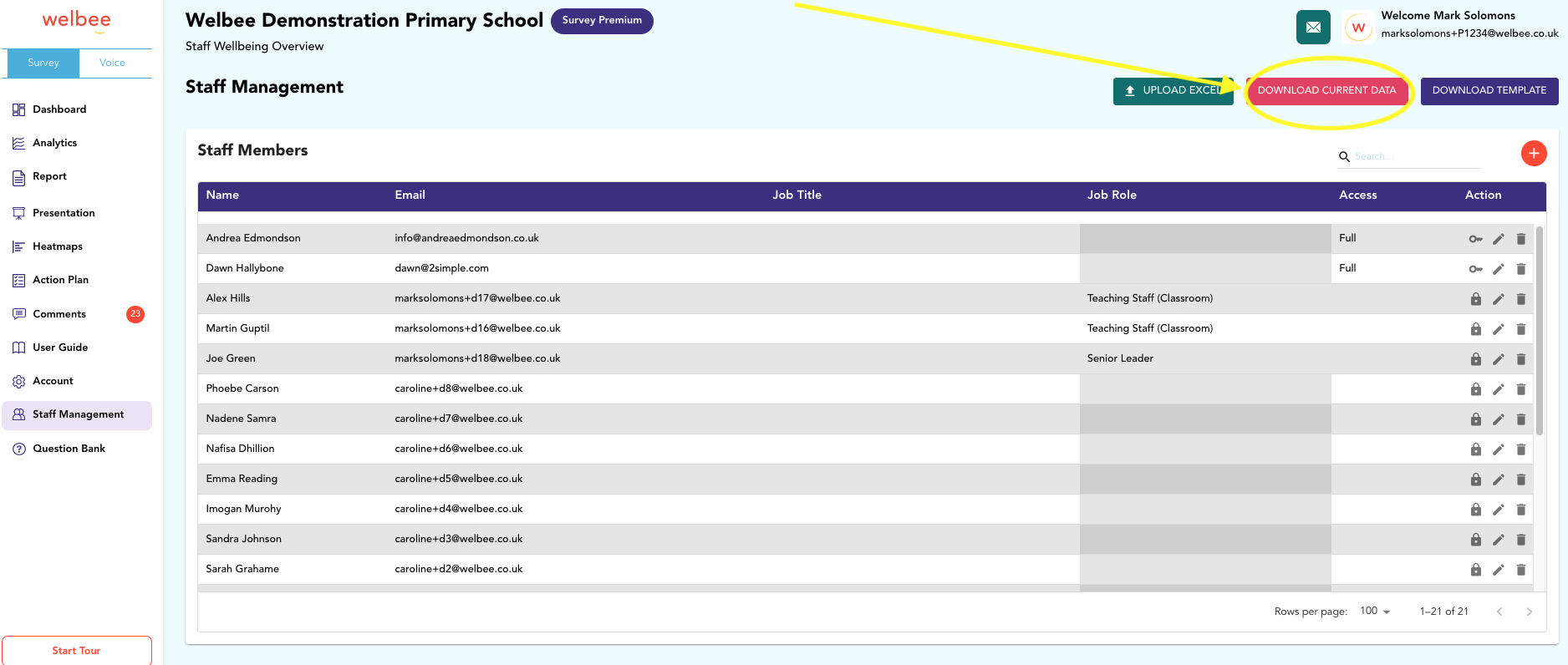1568x665 pixels.
Task: Edit Sarah Grahame with pencil icon
Action: (x=1499, y=570)
